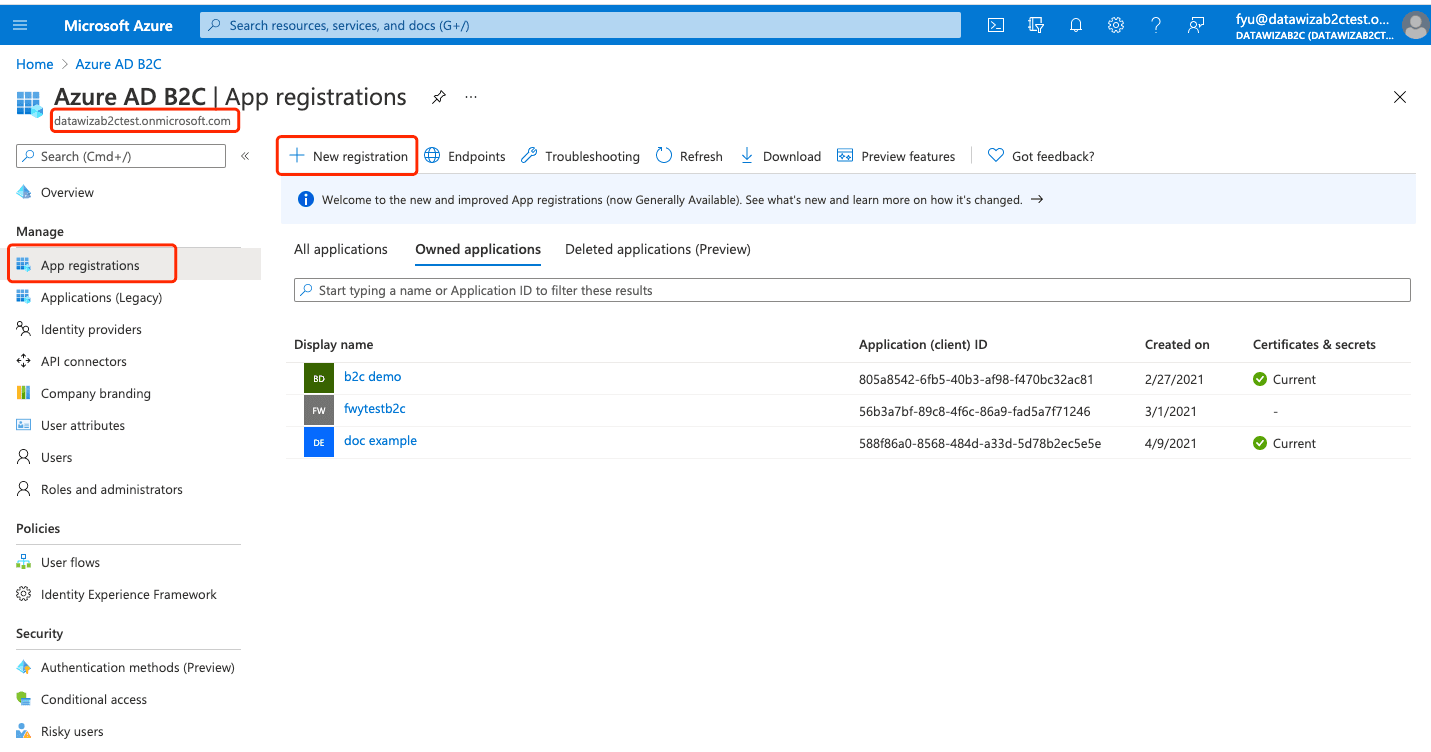The width and height of the screenshot is (1431, 752).
Task: Click the user account avatar
Action: (x=1415, y=25)
